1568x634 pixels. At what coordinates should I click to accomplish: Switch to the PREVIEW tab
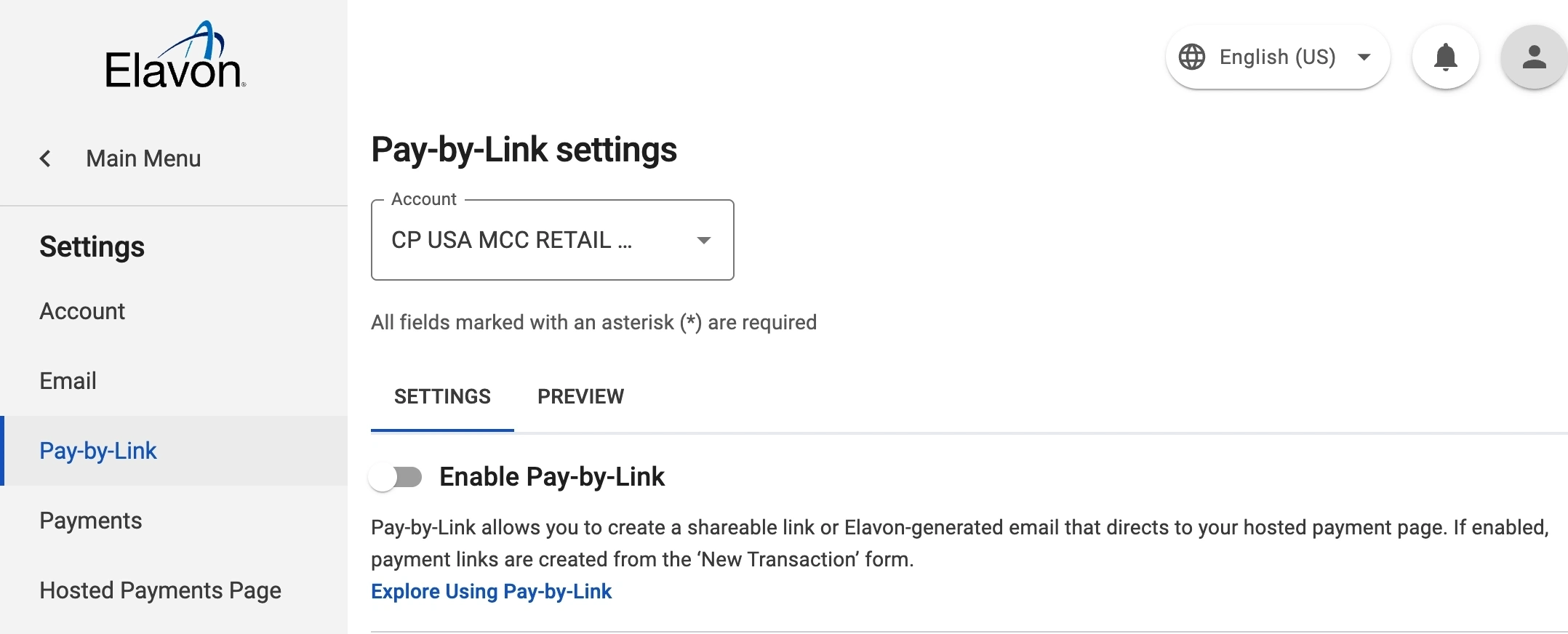pyautogui.click(x=580, y=397)
